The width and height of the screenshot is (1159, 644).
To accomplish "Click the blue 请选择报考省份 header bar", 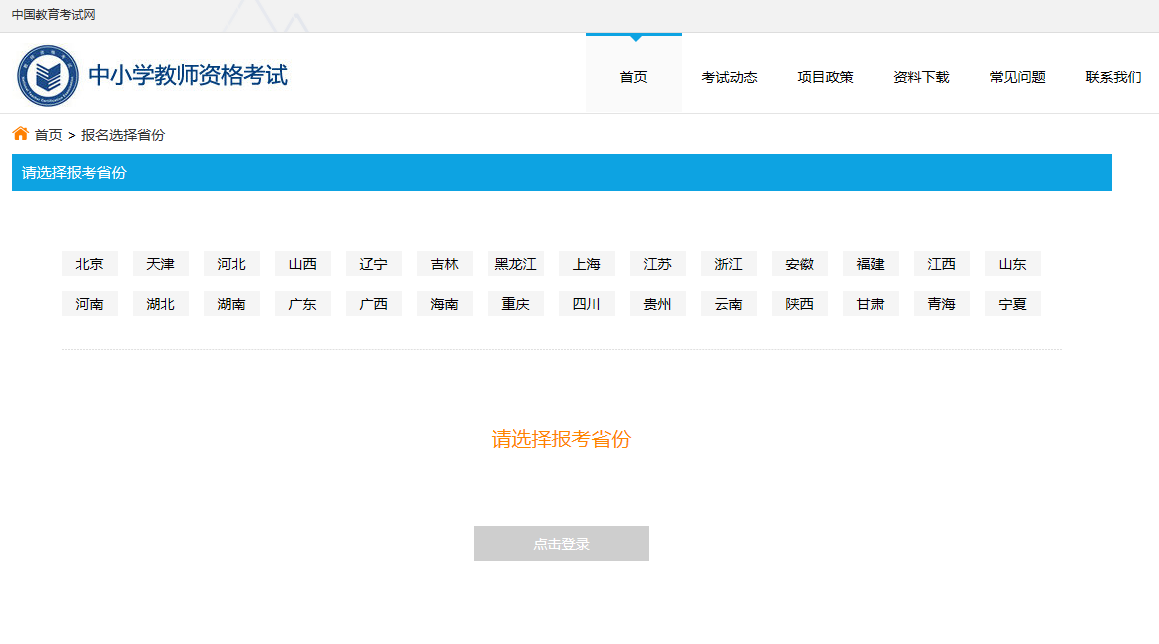I will click(x=562, y=172).
